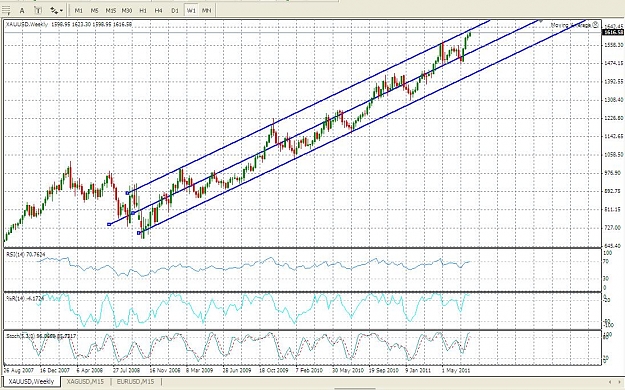Click the highlighted current price label 1616.58
The width and height of the screenshot is (625, 390).
click(613, 32)
